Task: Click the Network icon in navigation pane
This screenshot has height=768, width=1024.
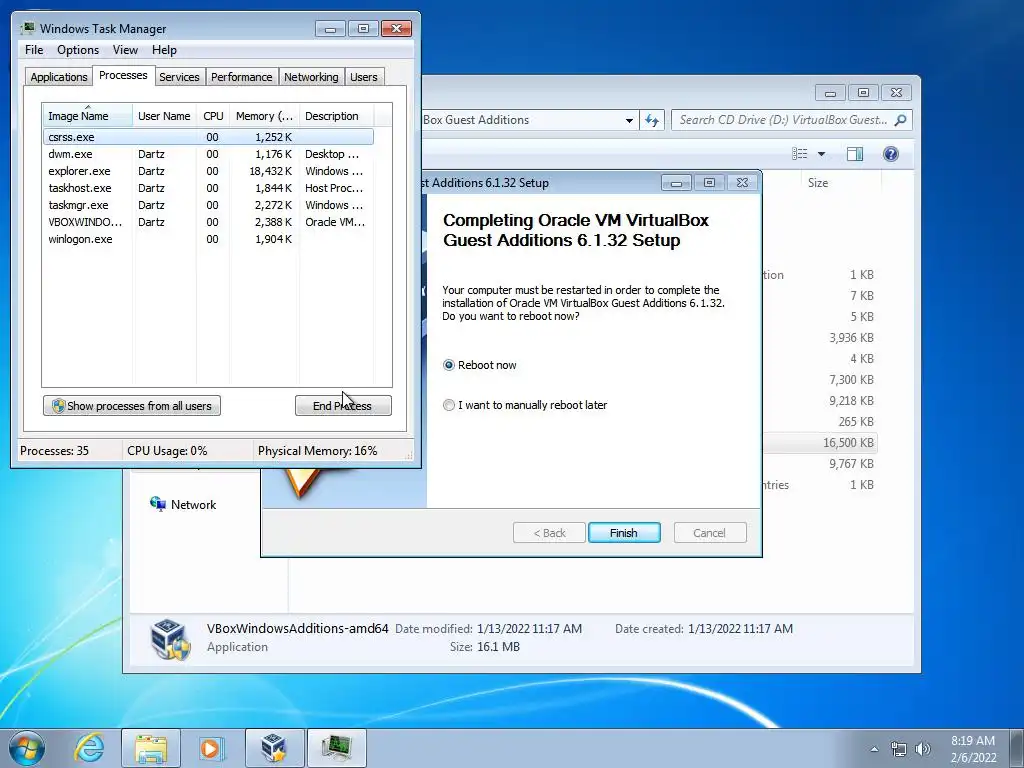Action: [x=157, y=504]
